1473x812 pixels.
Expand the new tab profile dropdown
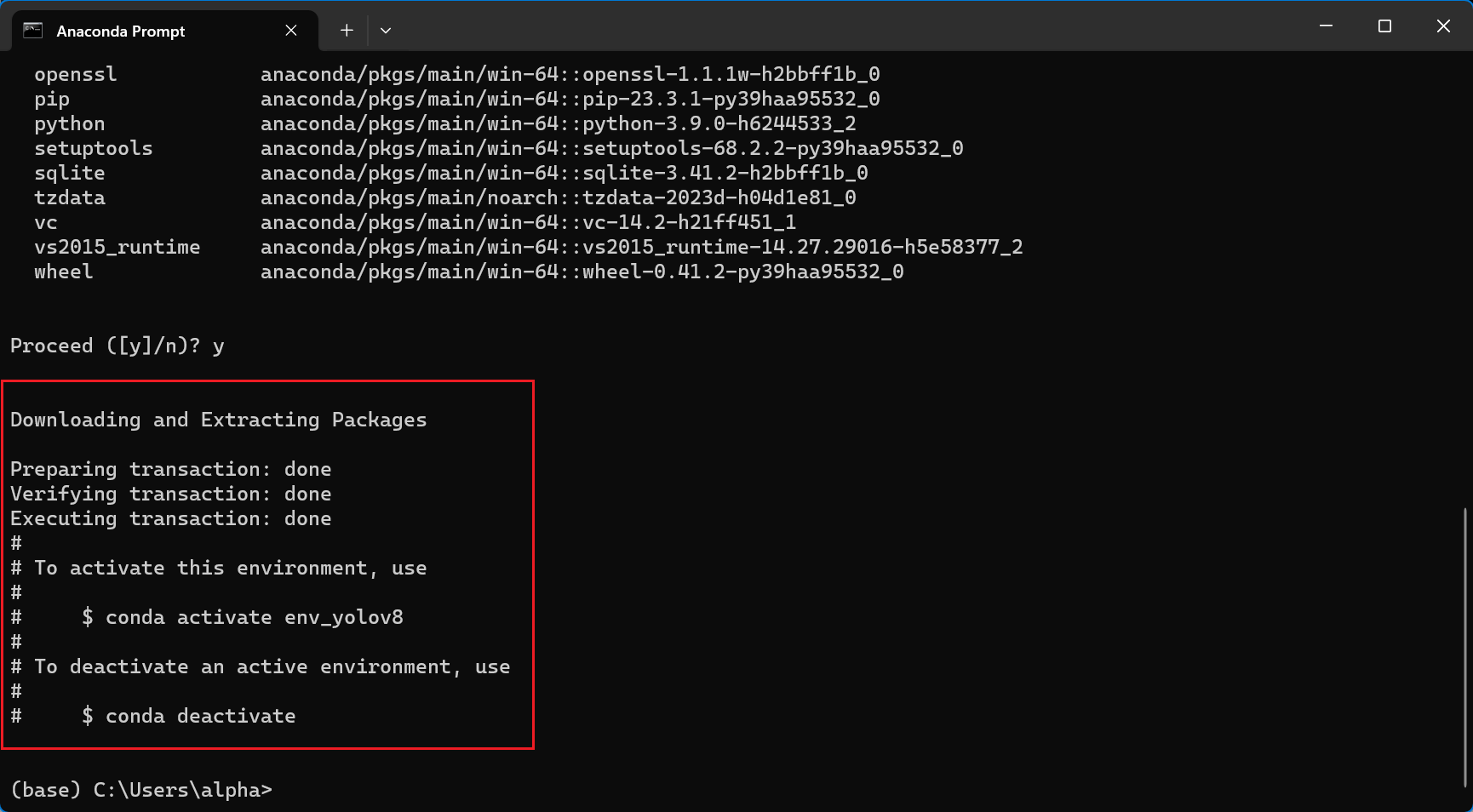coord(386,31)
